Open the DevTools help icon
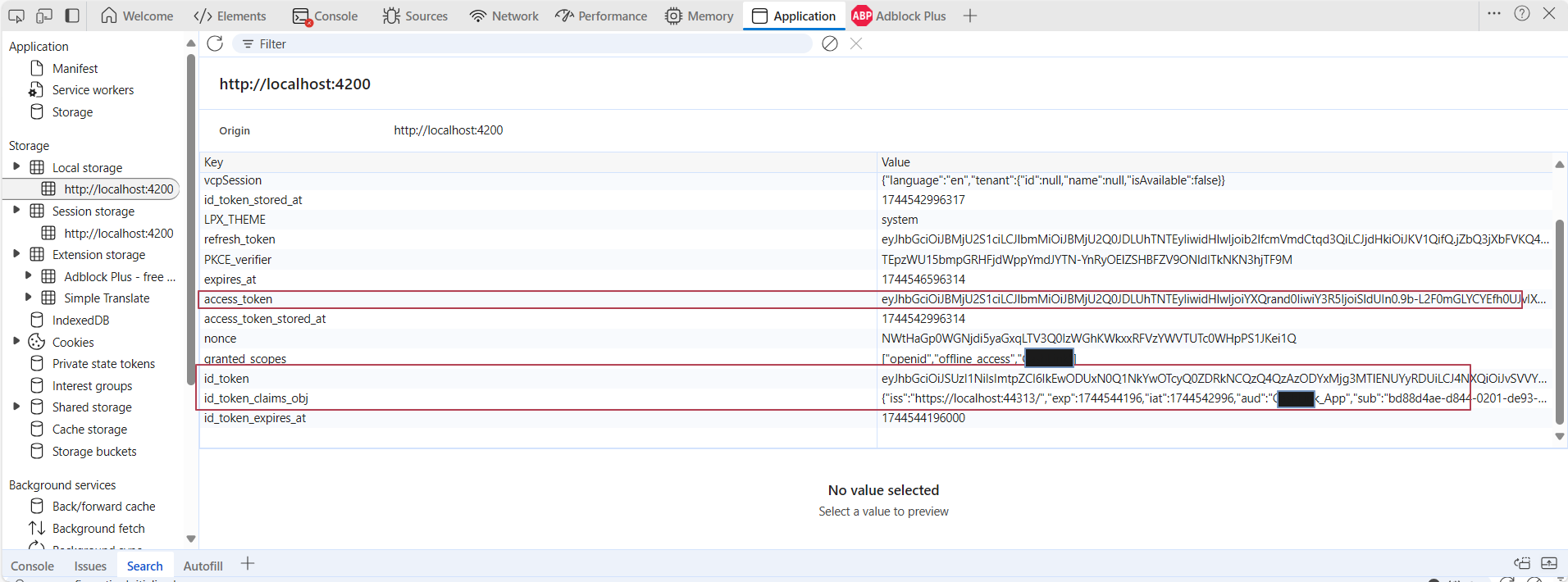This screenshot has height=582, width=1568. coord(1522,13)
